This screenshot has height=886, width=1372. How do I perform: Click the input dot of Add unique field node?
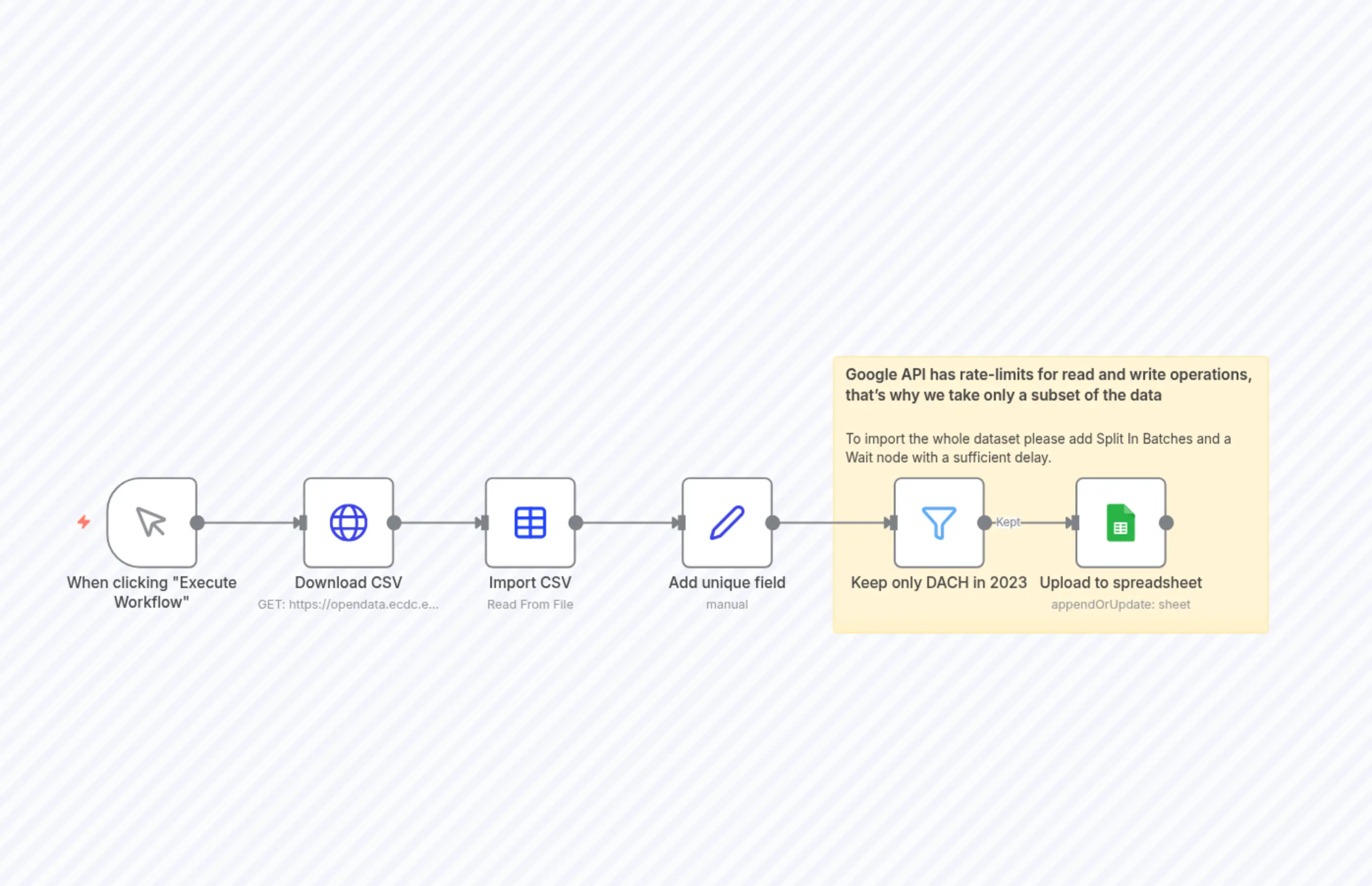[x=682, y=522]
